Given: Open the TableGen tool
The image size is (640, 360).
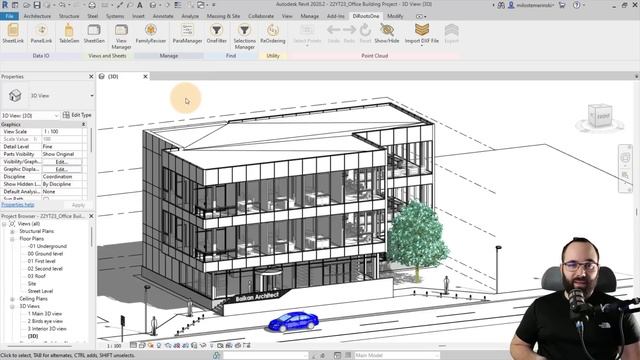Looking at the screenshot, I should click(69, 33).
